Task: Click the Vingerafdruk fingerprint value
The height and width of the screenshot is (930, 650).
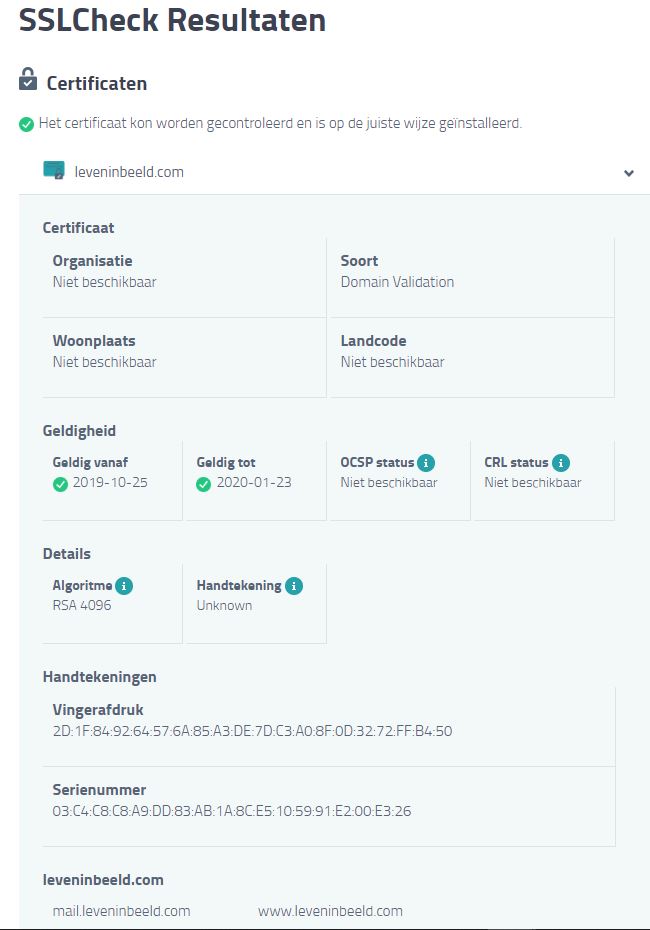Action: pos(252,731)
